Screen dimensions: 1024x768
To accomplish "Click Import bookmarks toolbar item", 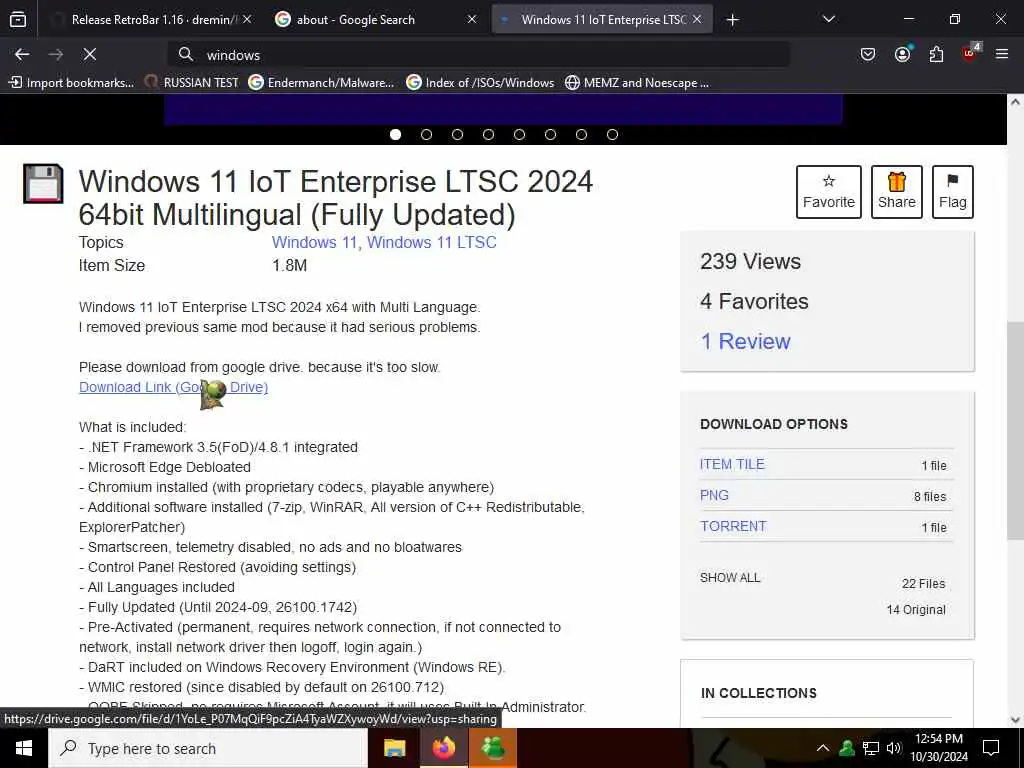I will pyautogui.click(x=71, y=83).
